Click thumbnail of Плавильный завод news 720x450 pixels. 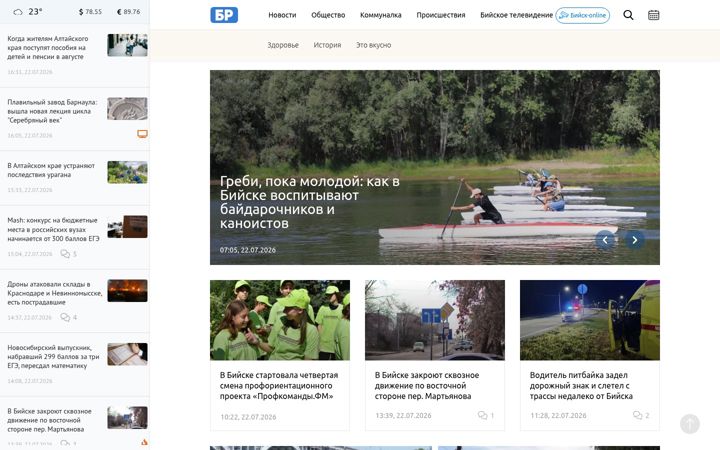pyautogui.click(x=127, y=108)
